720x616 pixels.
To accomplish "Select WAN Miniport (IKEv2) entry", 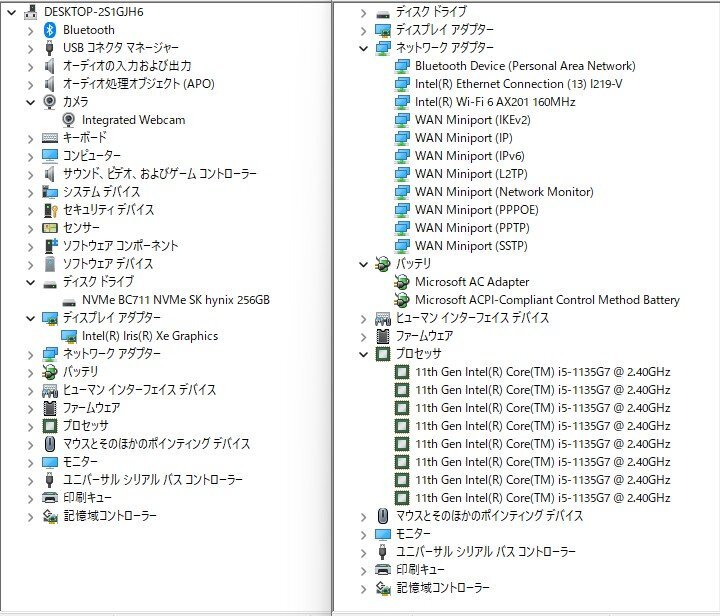I will tap(472, 120).
